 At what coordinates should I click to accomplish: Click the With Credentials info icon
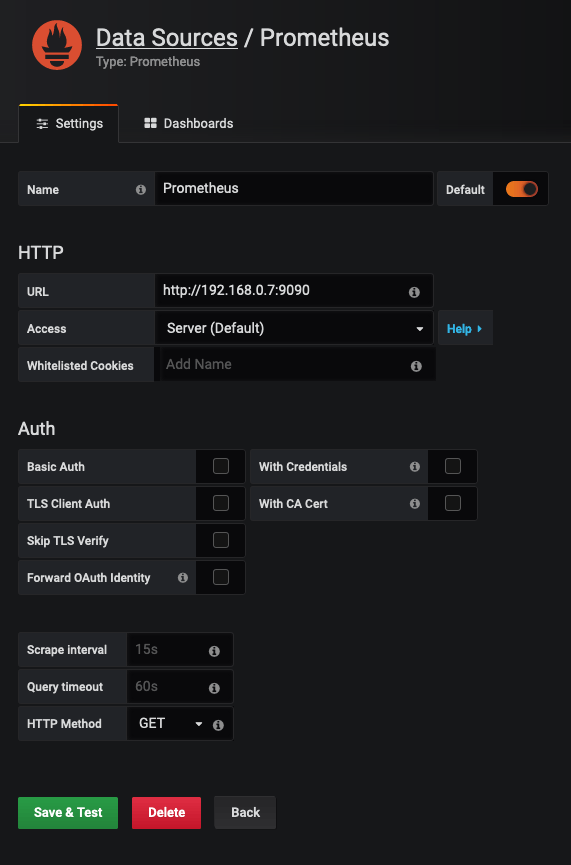point(415,467)
